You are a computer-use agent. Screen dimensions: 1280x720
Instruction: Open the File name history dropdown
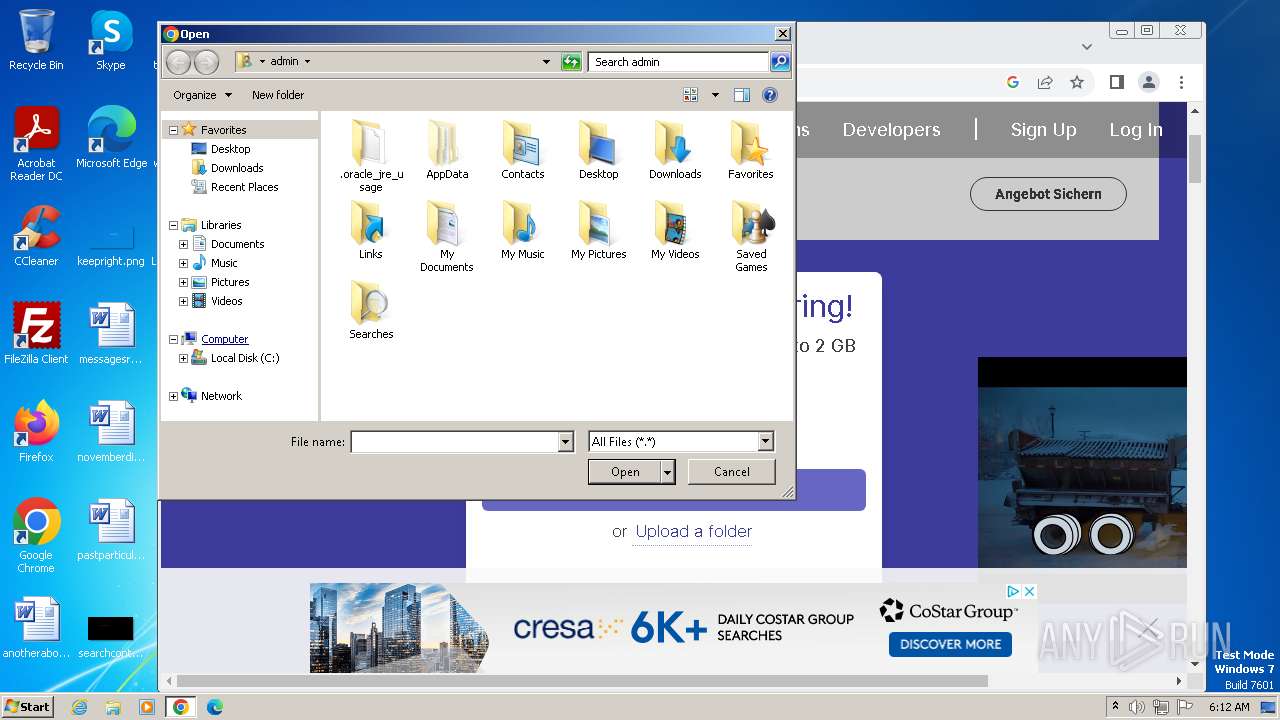pos(565,441)
